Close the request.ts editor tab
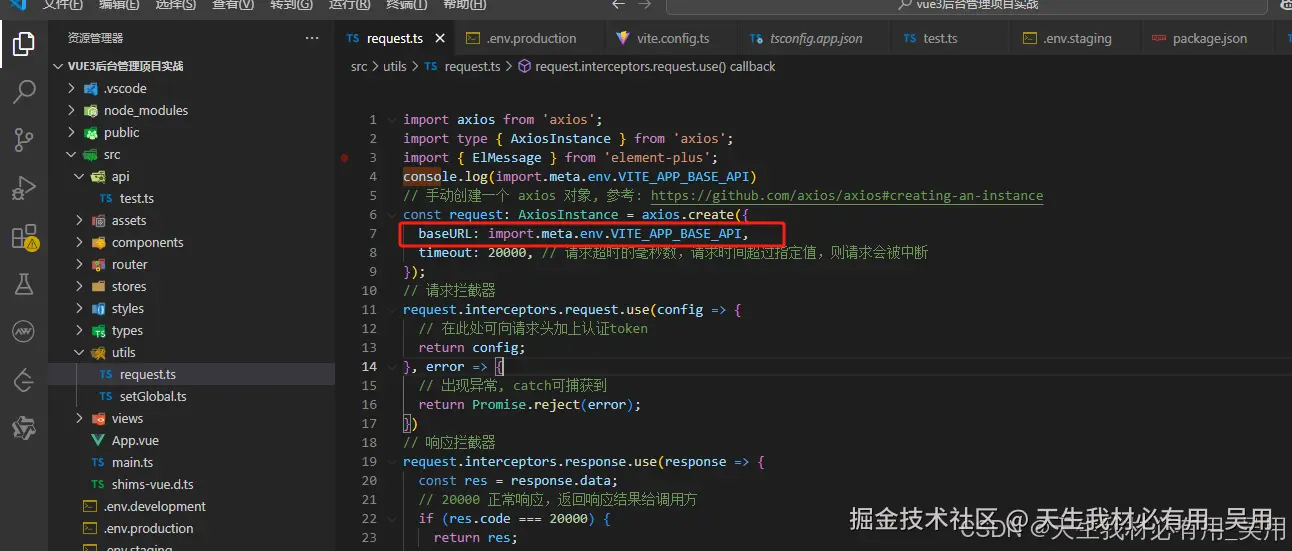 [441, 38]
